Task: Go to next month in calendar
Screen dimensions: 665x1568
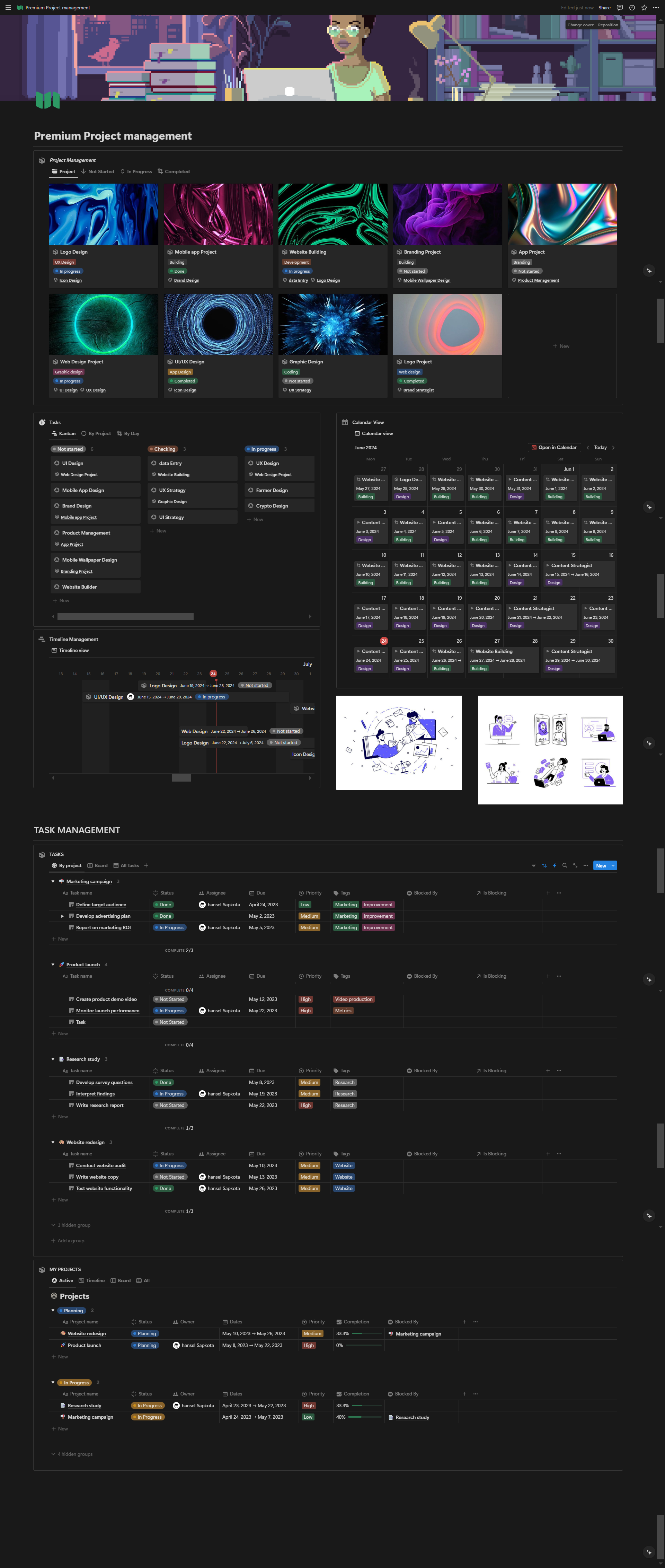Action: tap(613, 447)
